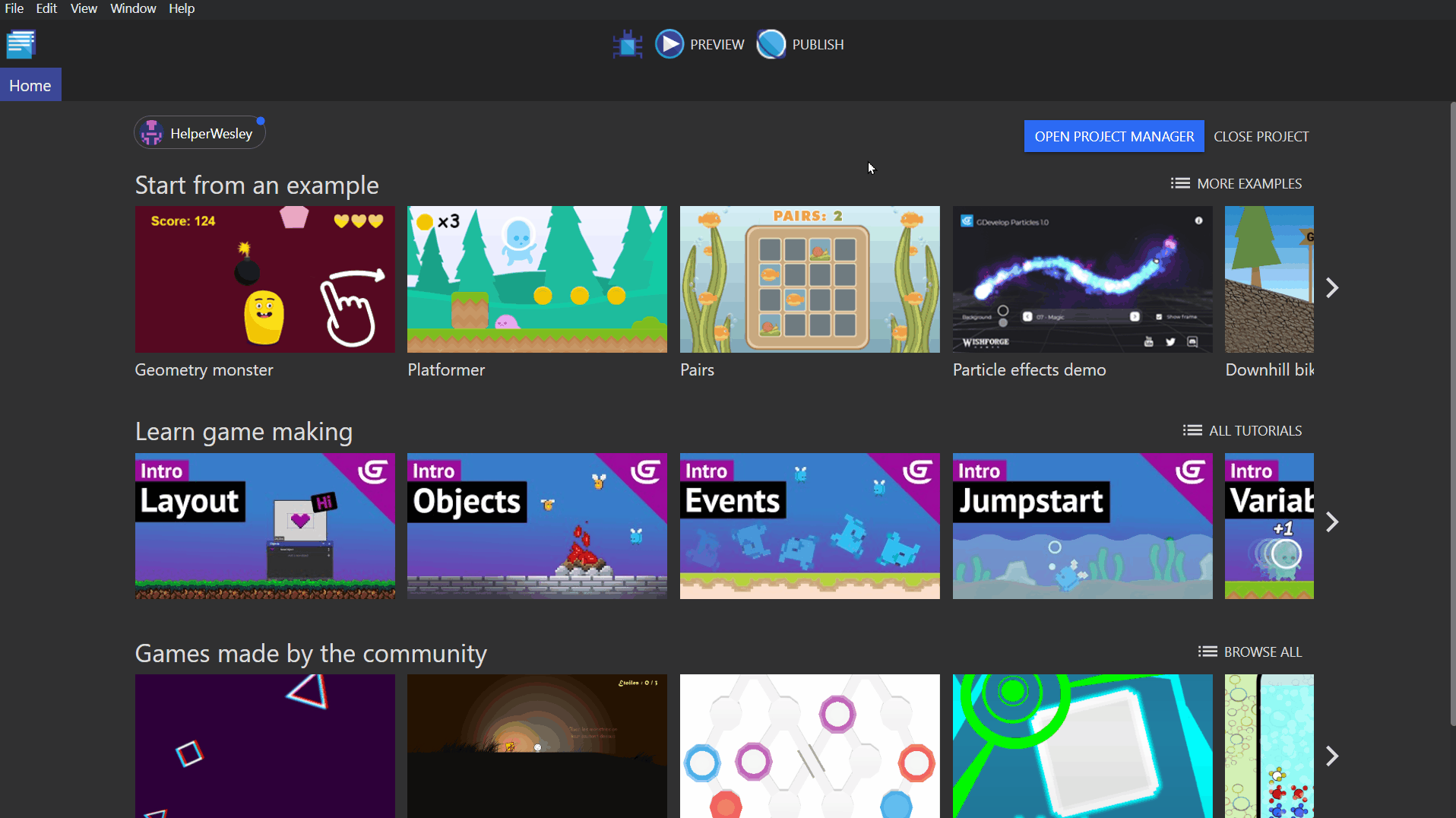Open the Particle effects demo example
The height and width of the screenshot is (818, 1456).
[1082, 279]
